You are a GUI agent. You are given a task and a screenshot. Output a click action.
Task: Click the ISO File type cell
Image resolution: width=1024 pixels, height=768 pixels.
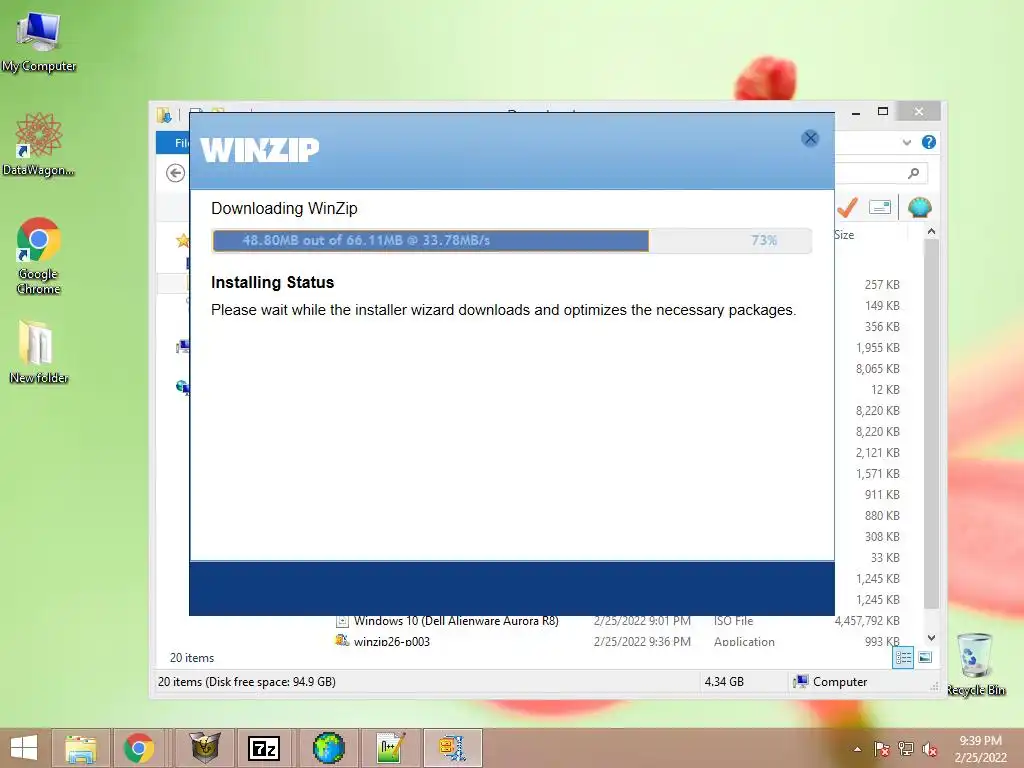tap(733, 621)
